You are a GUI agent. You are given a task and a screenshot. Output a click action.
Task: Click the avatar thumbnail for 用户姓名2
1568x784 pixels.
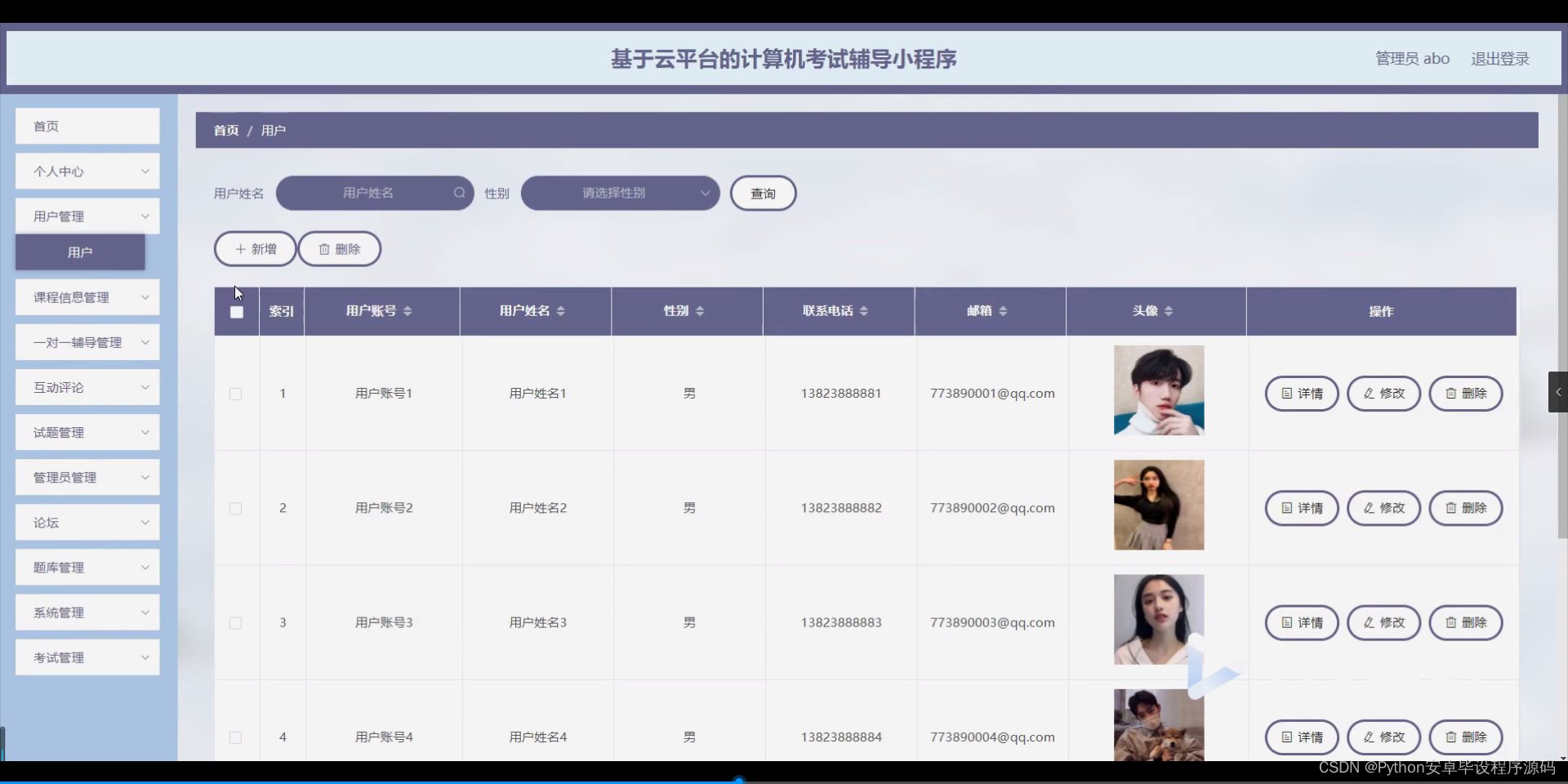pos(1158,505)
